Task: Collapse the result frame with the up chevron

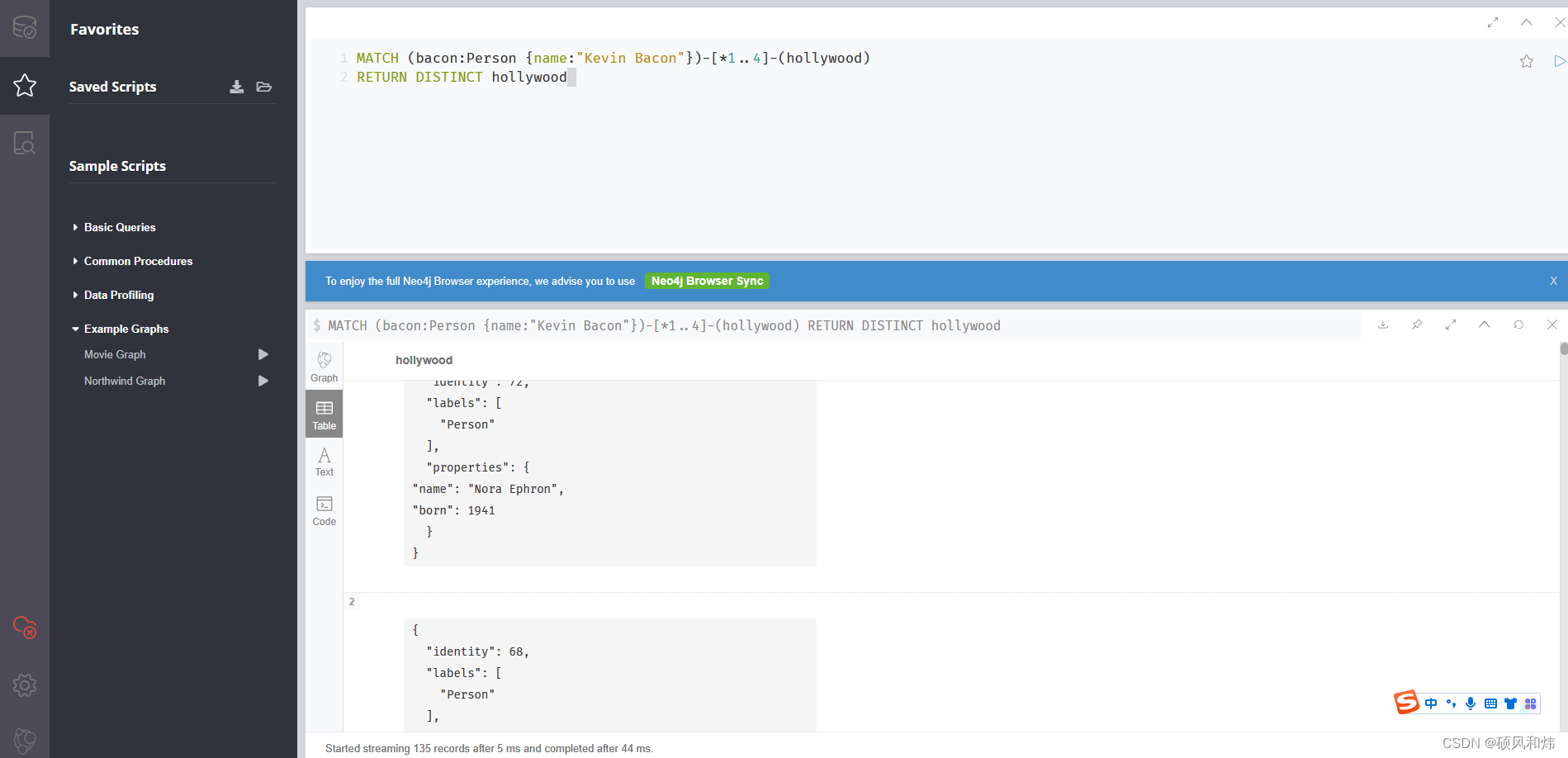Action: click(x=1485, y=325)
